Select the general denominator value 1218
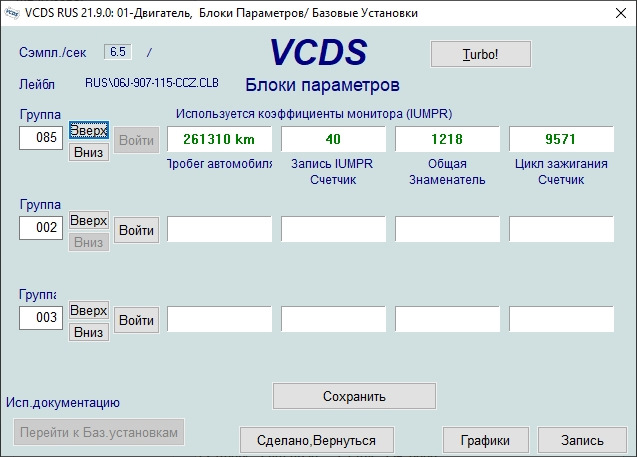 click(x=447, y=139)
